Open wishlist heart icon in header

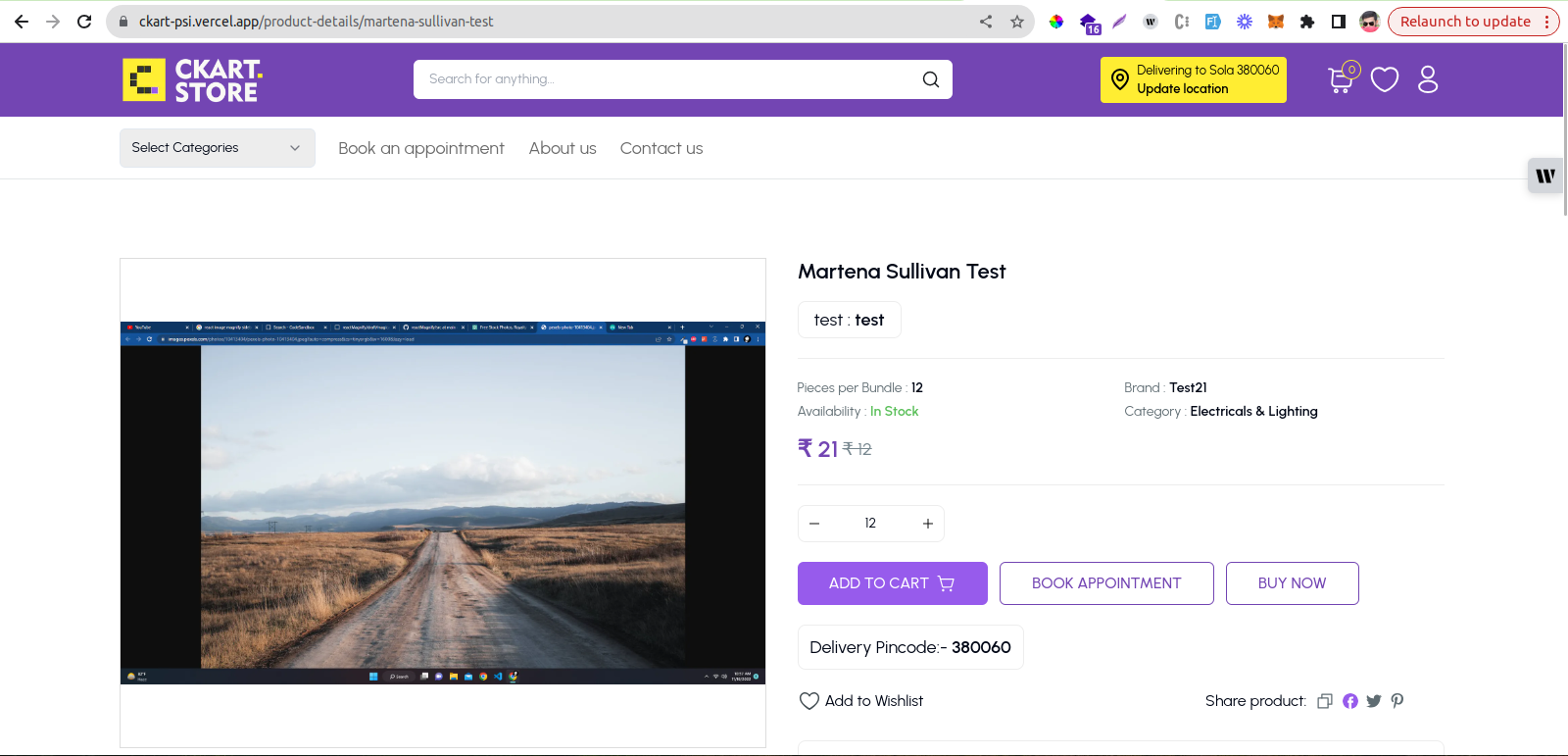click(x=1384, y=79)
